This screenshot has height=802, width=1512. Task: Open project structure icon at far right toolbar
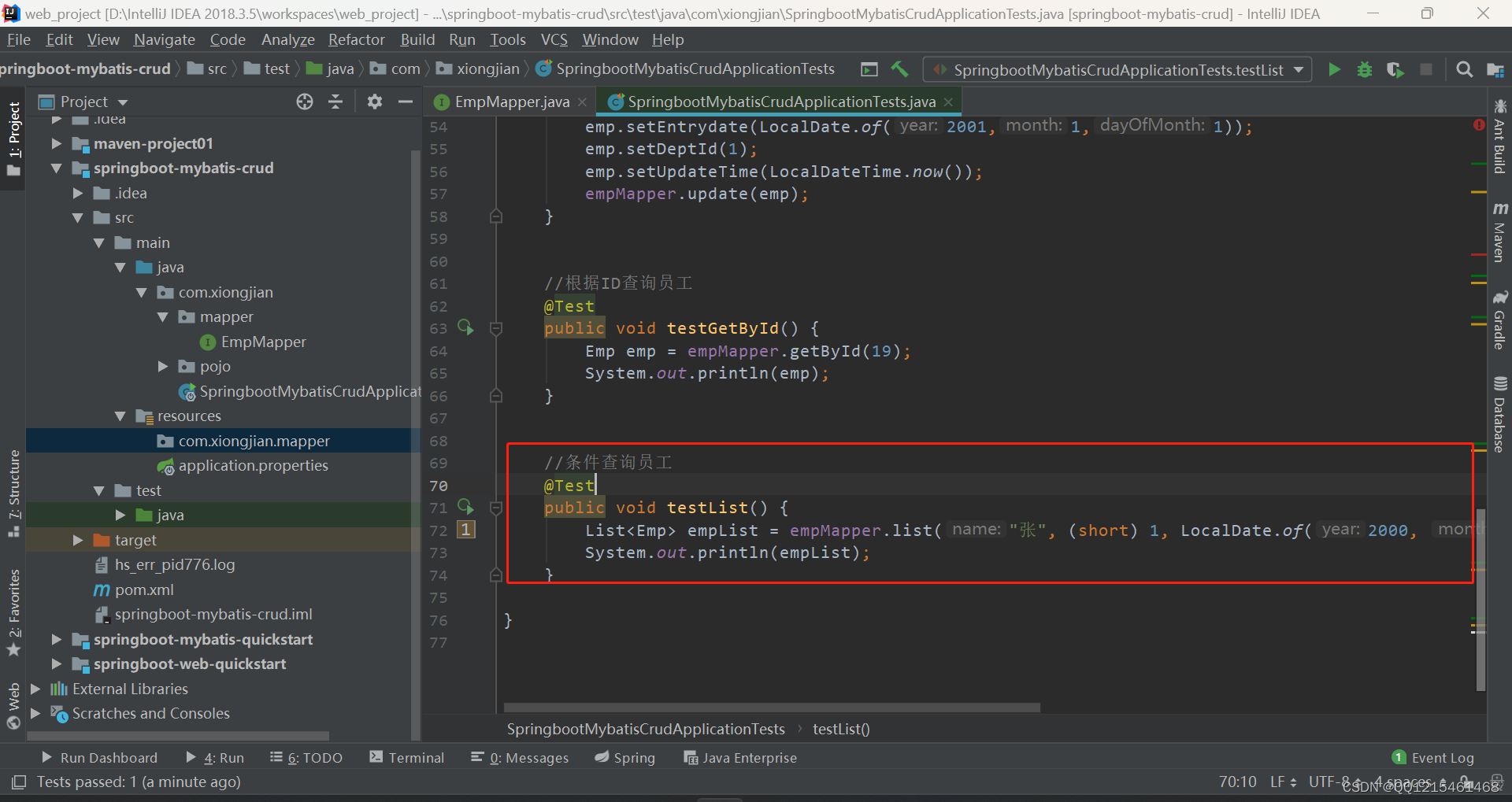click(1495, 69)
